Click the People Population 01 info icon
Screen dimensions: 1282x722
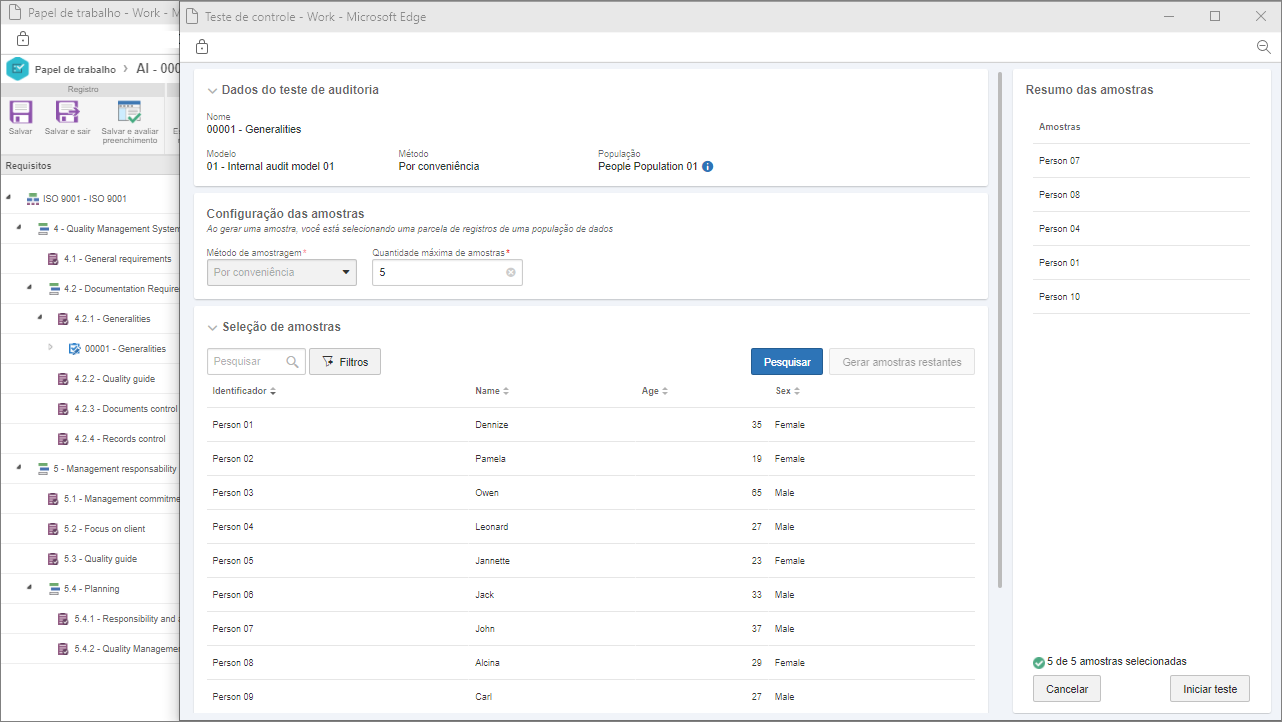click(707, 167)
